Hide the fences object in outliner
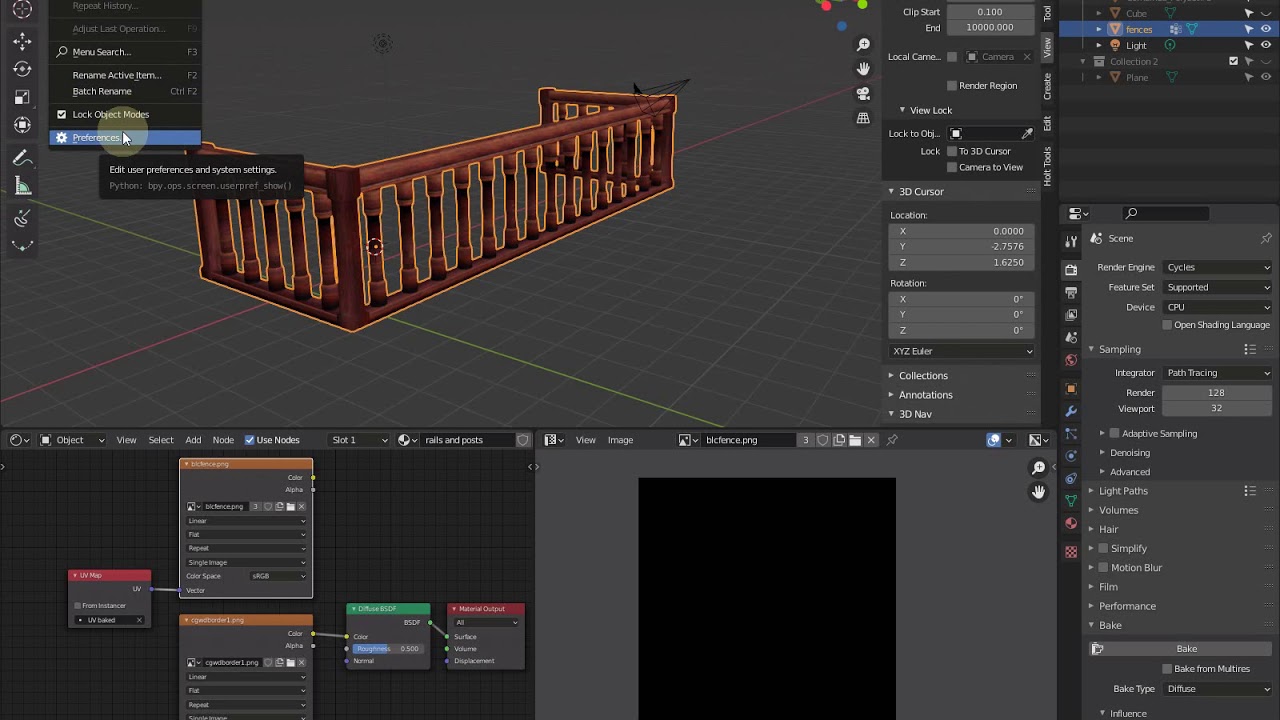The image size is (1280, 720). tap(1266, 29)
